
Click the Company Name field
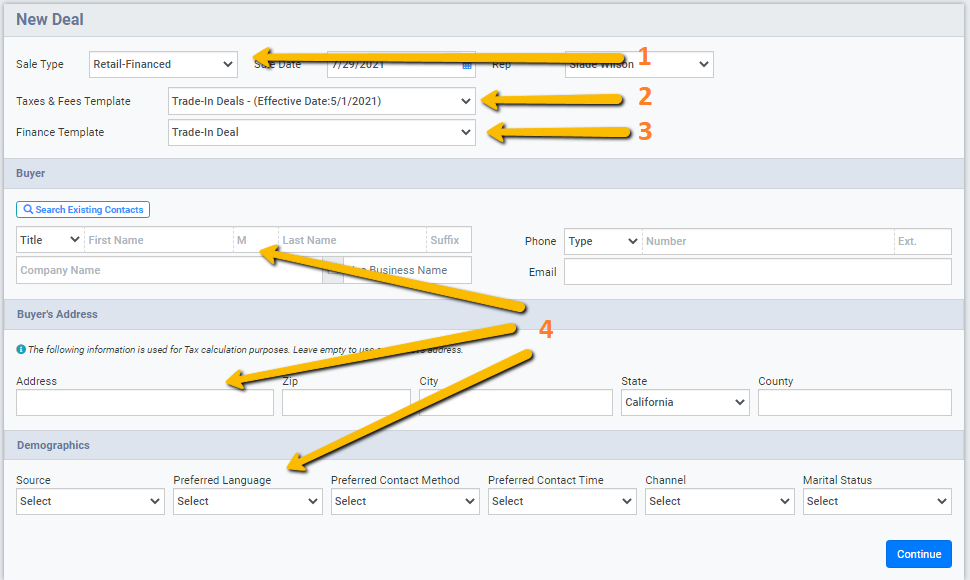[x=168, y=270]
